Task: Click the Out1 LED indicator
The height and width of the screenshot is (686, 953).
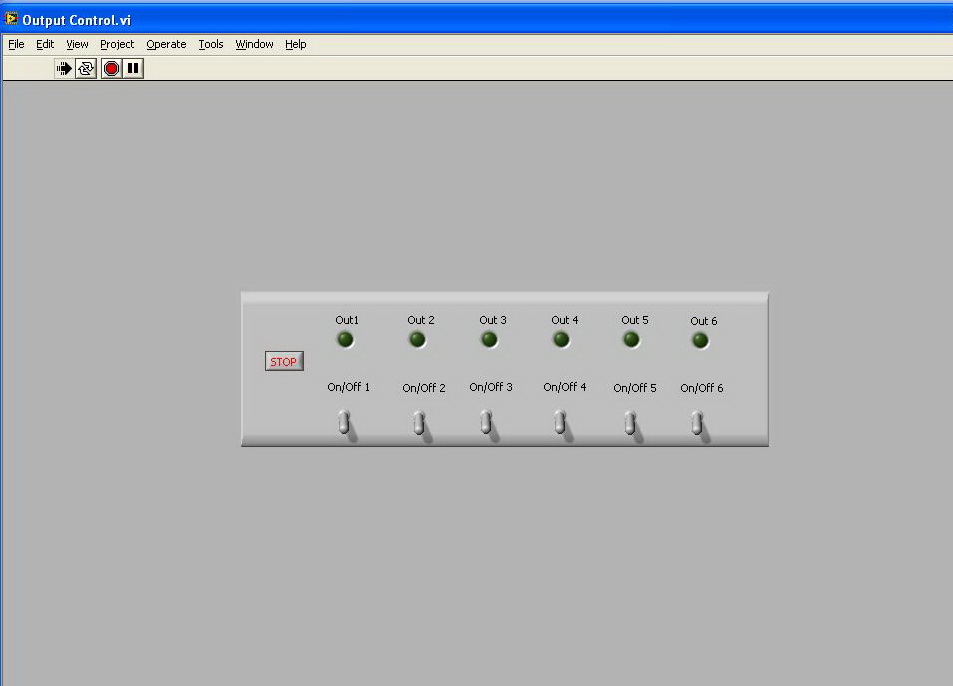Action: pos(345,340)
